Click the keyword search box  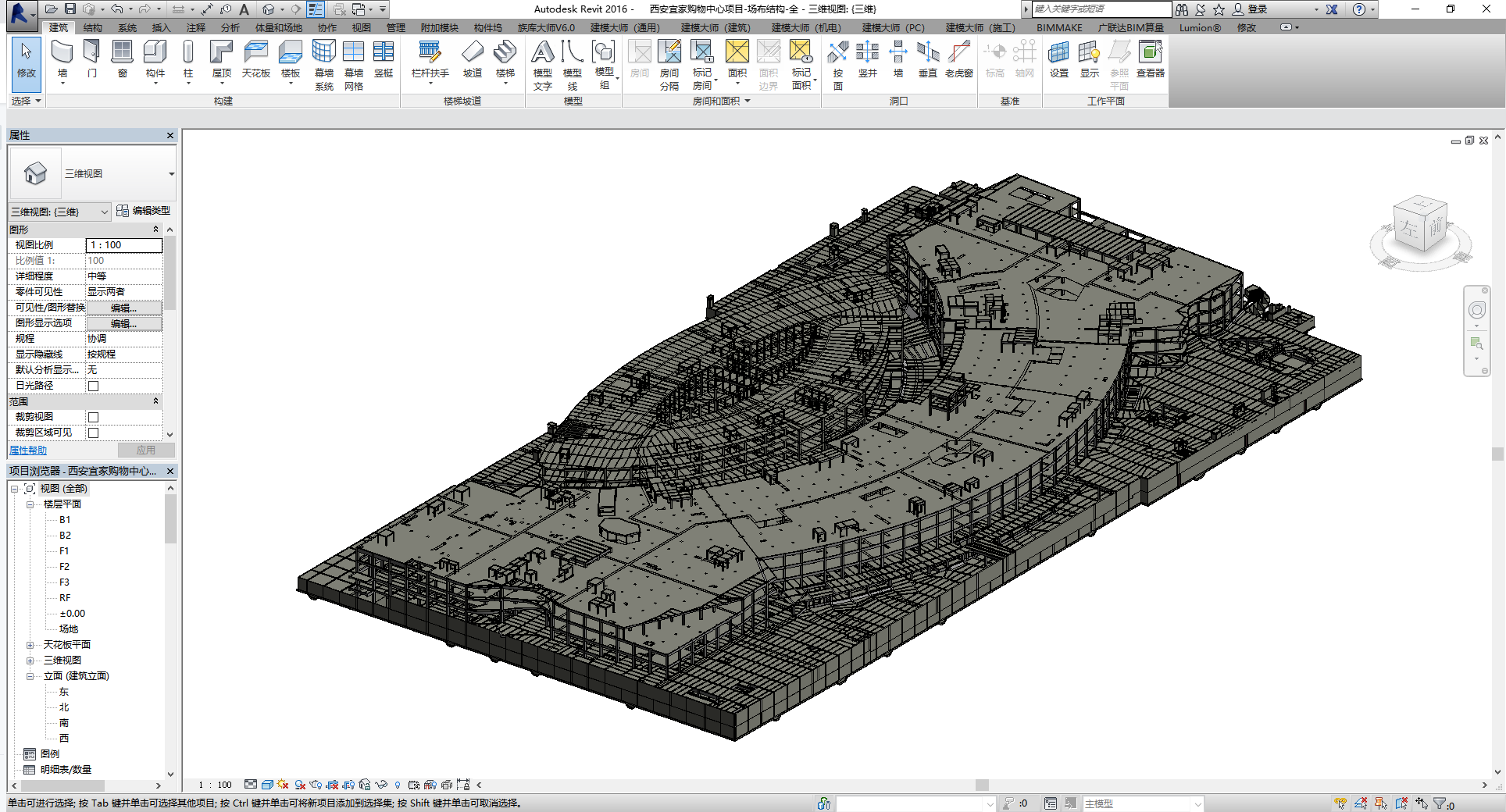[1101, 9]
